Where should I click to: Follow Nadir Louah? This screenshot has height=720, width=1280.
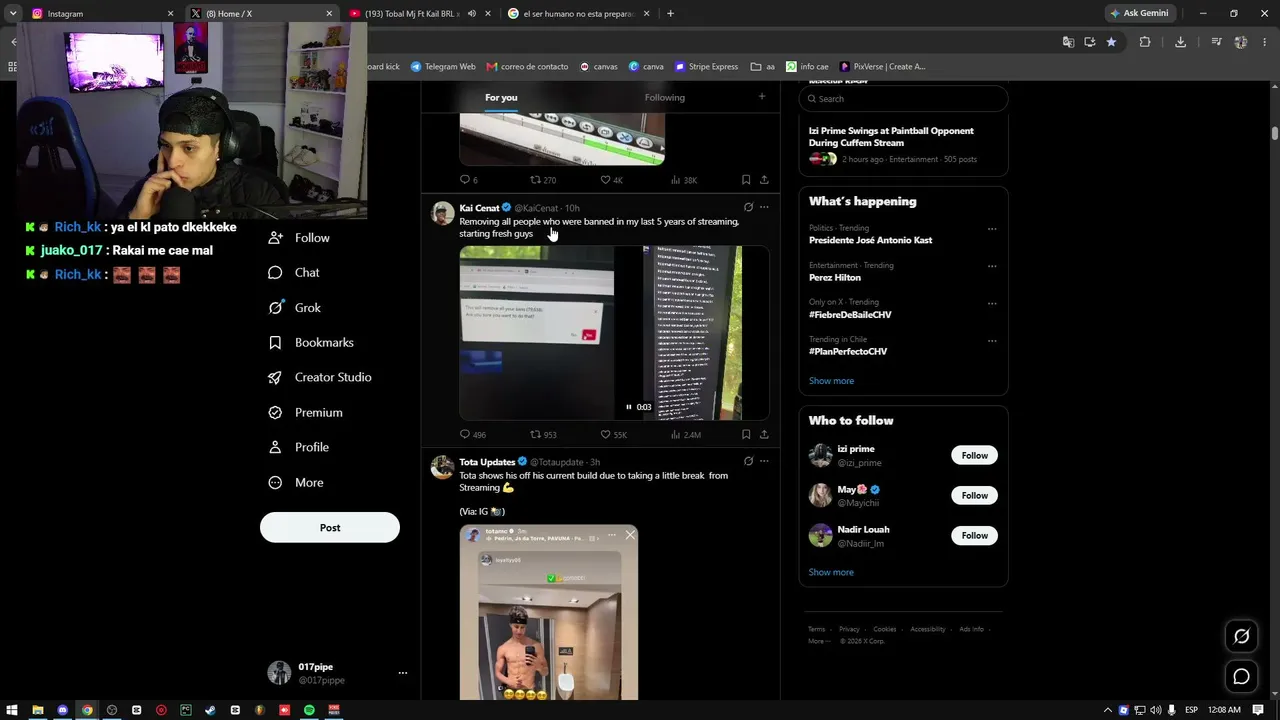(974, 535)
